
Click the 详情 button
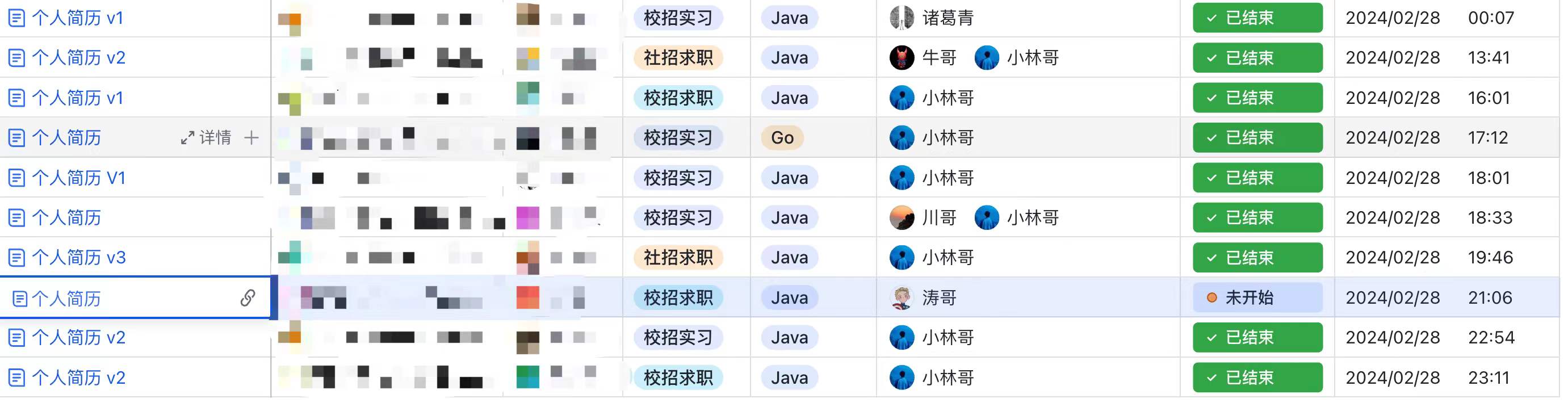pyautogui.click(x=215, y=138)
